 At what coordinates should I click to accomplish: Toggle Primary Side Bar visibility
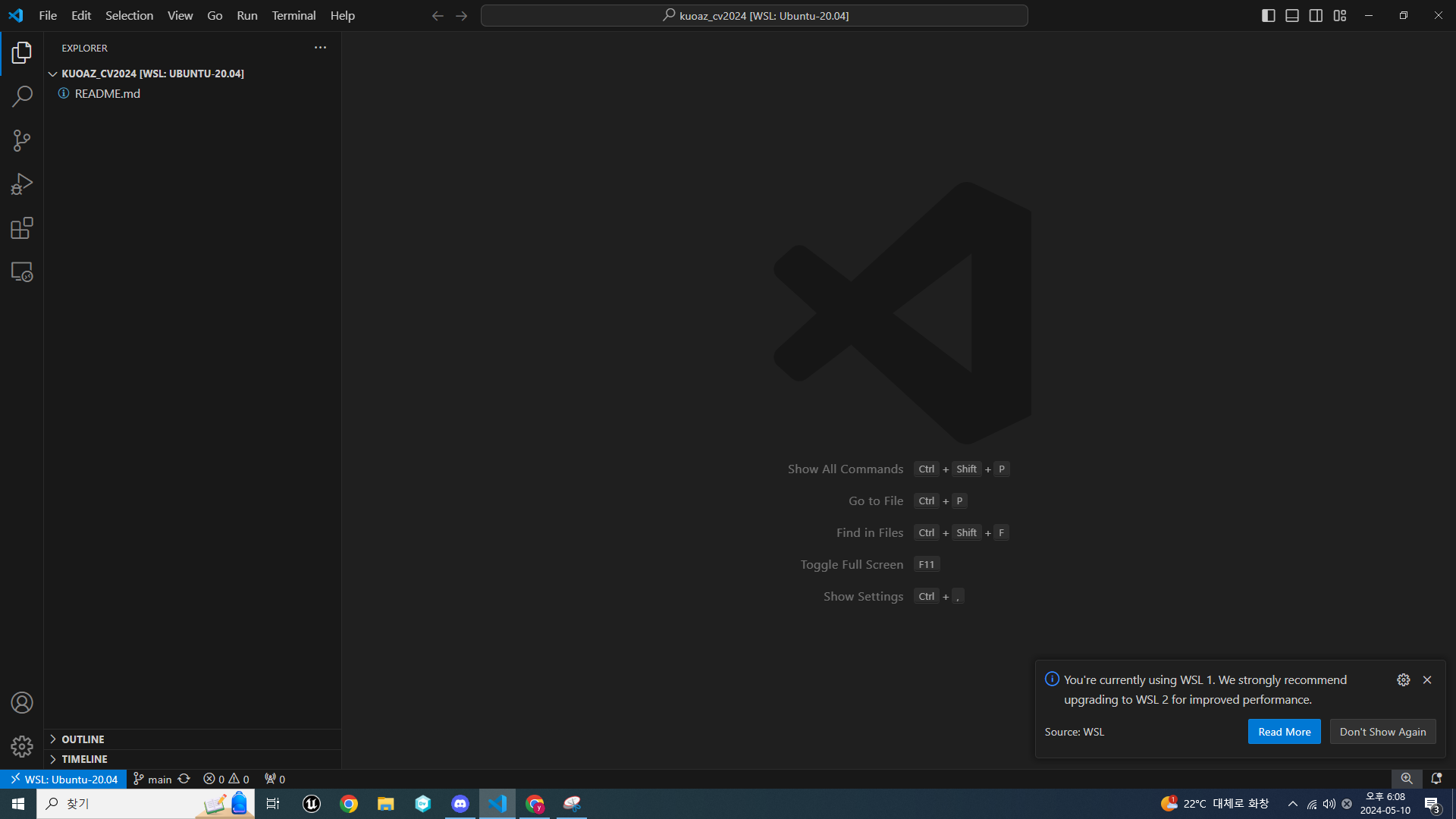coord(1269,16)
